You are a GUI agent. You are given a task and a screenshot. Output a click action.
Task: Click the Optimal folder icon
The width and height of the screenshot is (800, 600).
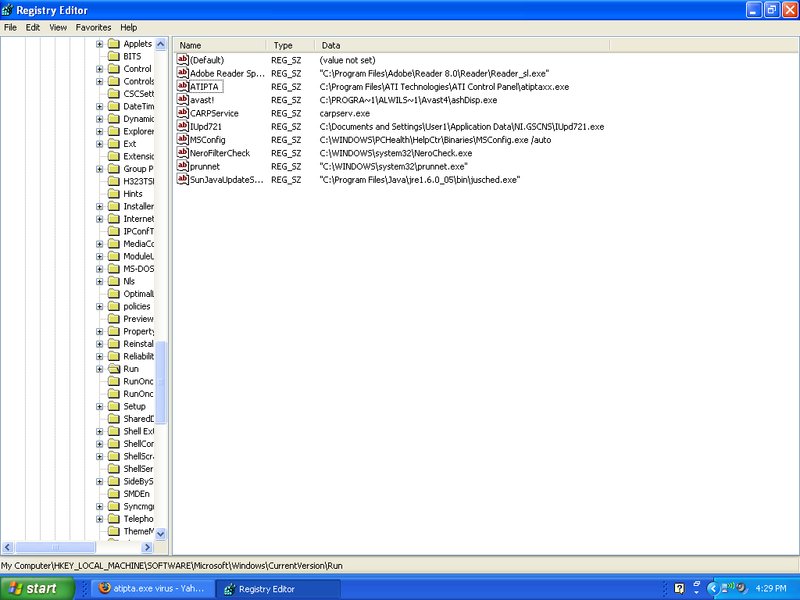(114, 293)
